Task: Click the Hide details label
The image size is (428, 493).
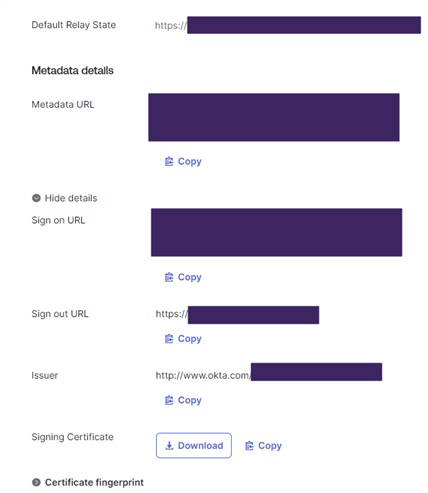Action: click(x=71, y=198)
